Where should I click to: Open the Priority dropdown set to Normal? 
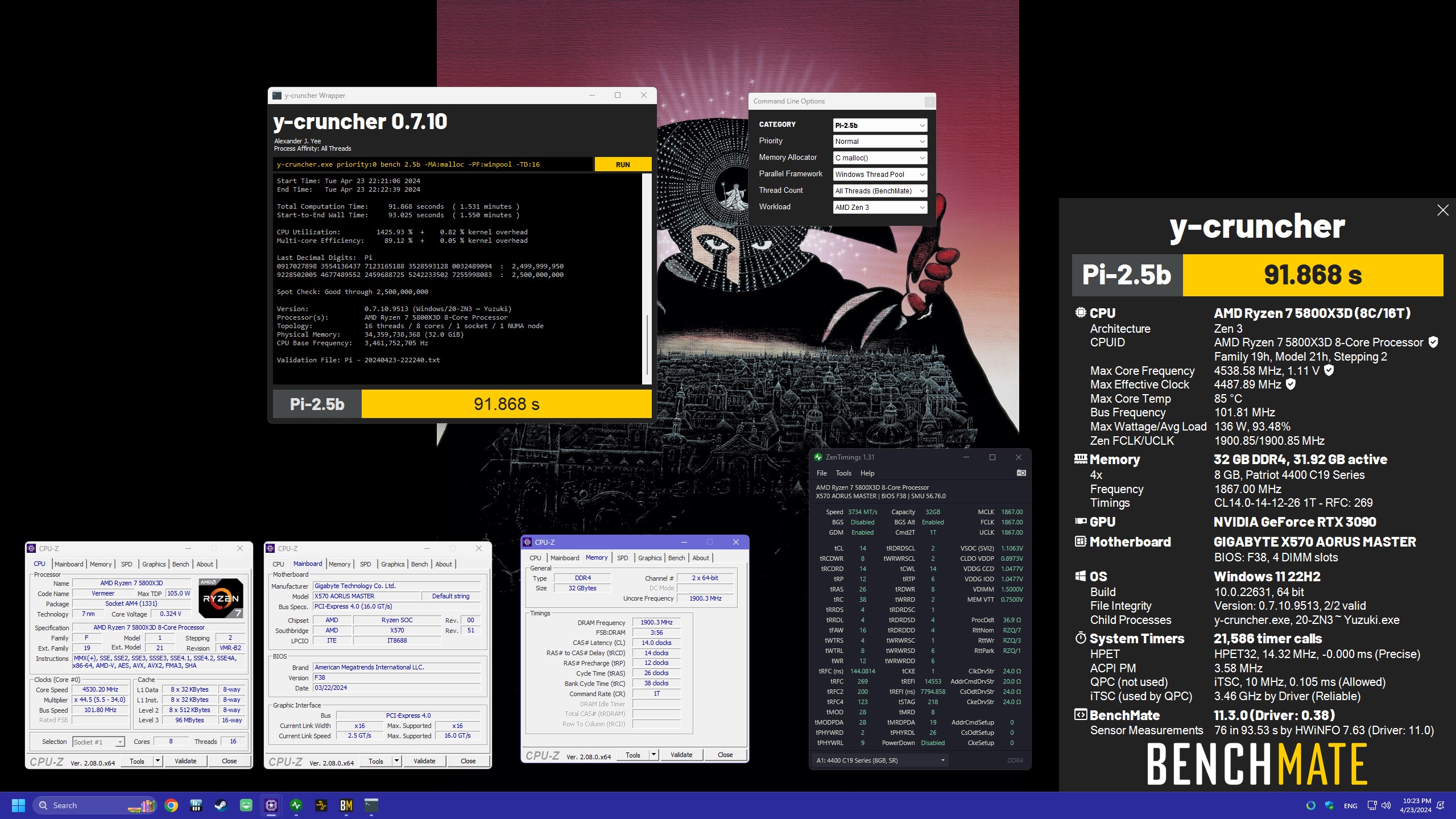pyautogui.click(x=880, y=142)
